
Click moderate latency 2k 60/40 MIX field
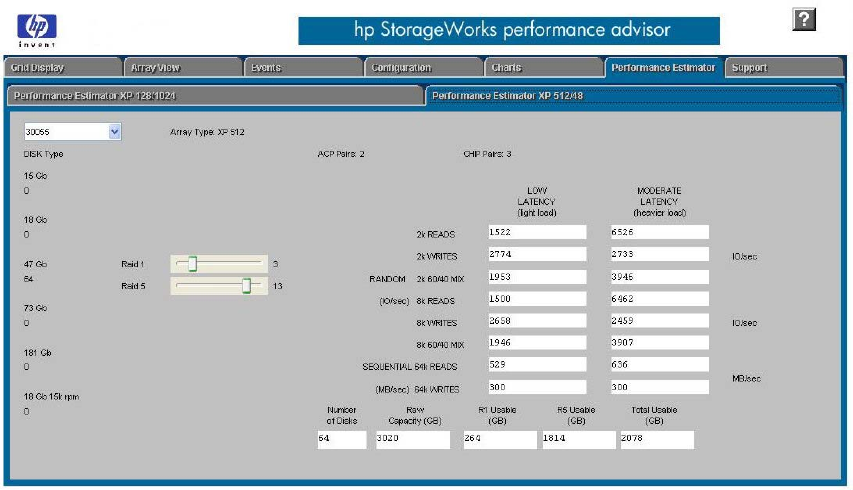(x=660, y=277)
